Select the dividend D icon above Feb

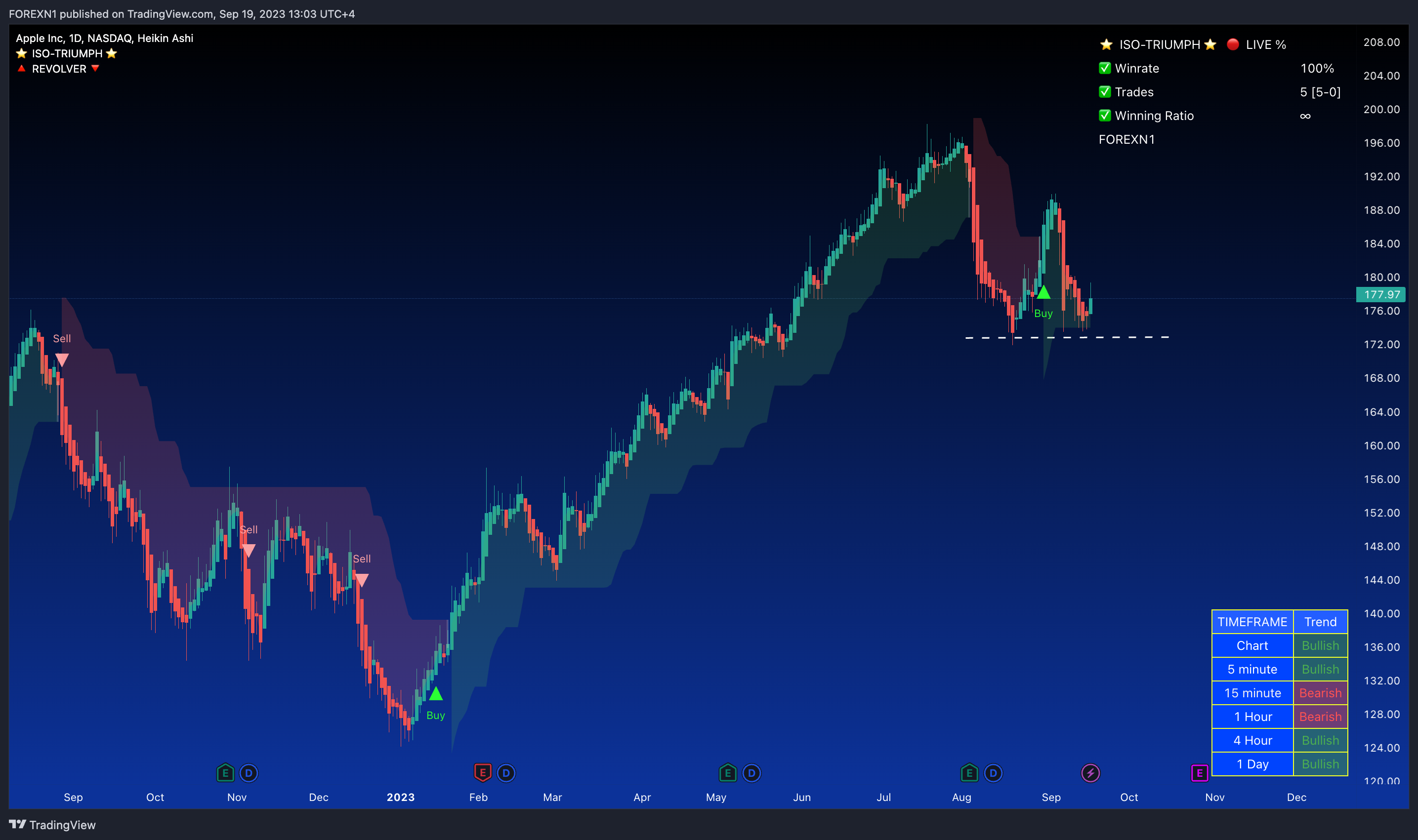pos(506,773)
